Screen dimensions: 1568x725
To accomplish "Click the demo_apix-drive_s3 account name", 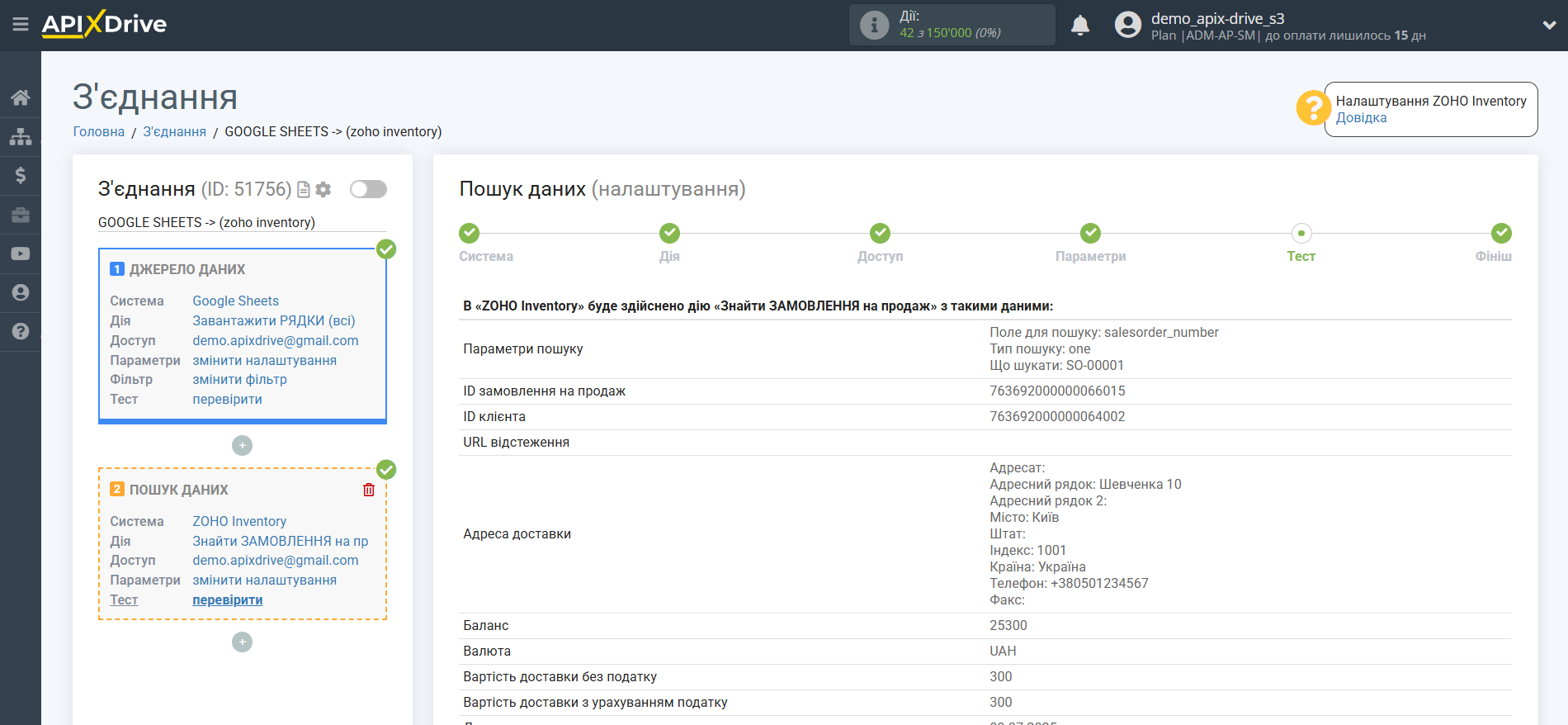I will (x=1217, y=18).
